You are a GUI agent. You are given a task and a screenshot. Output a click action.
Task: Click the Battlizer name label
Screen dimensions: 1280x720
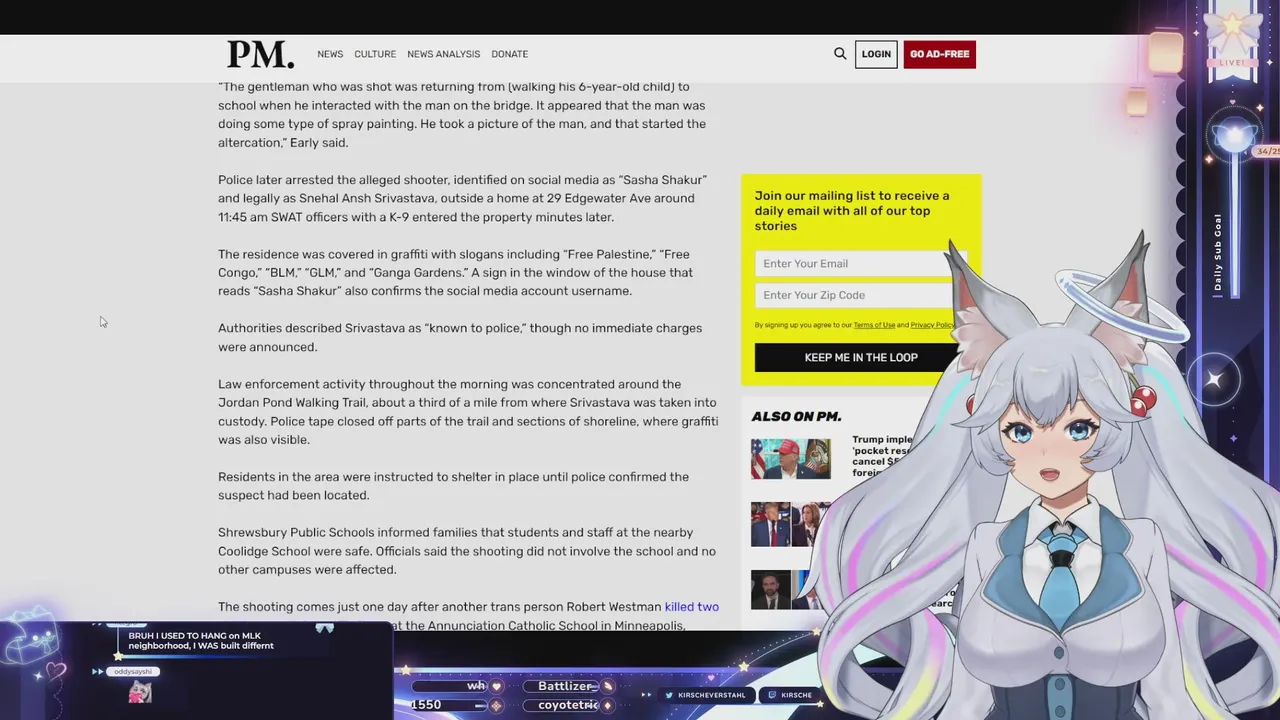tap(565, 686)
